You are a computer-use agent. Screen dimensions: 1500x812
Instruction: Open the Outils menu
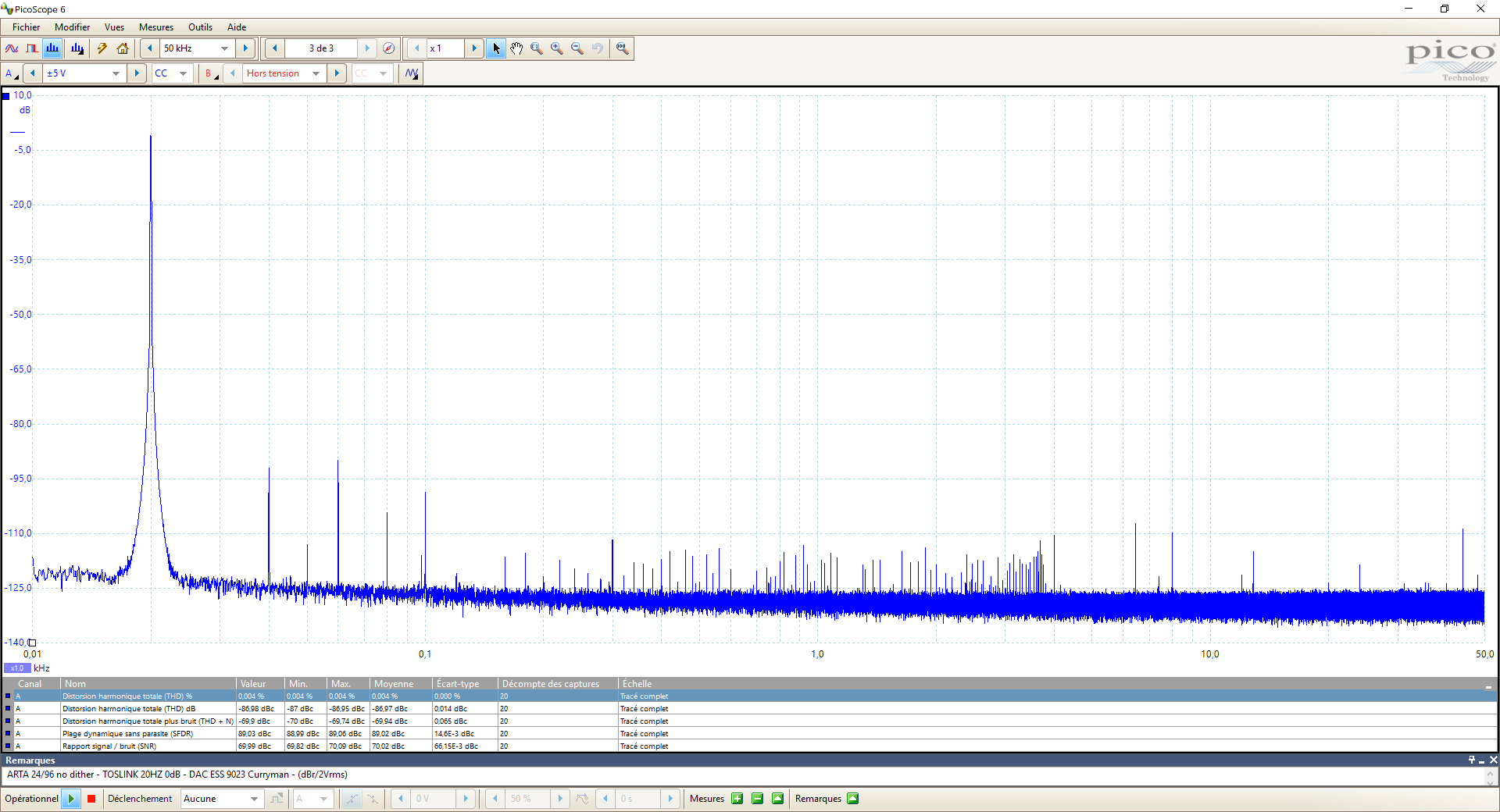(x=201, y=27)
